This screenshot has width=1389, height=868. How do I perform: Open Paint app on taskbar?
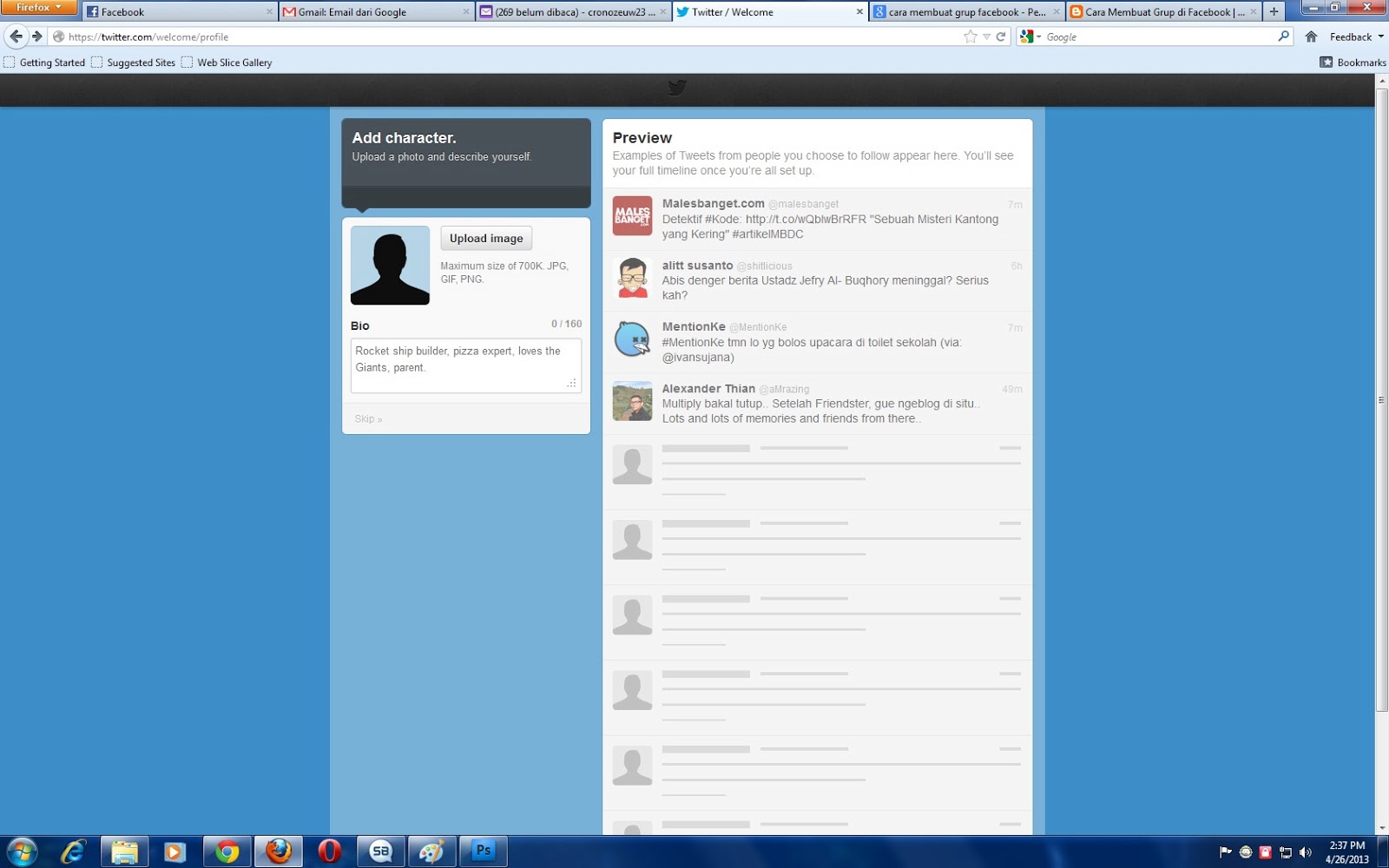pos(431,852)
